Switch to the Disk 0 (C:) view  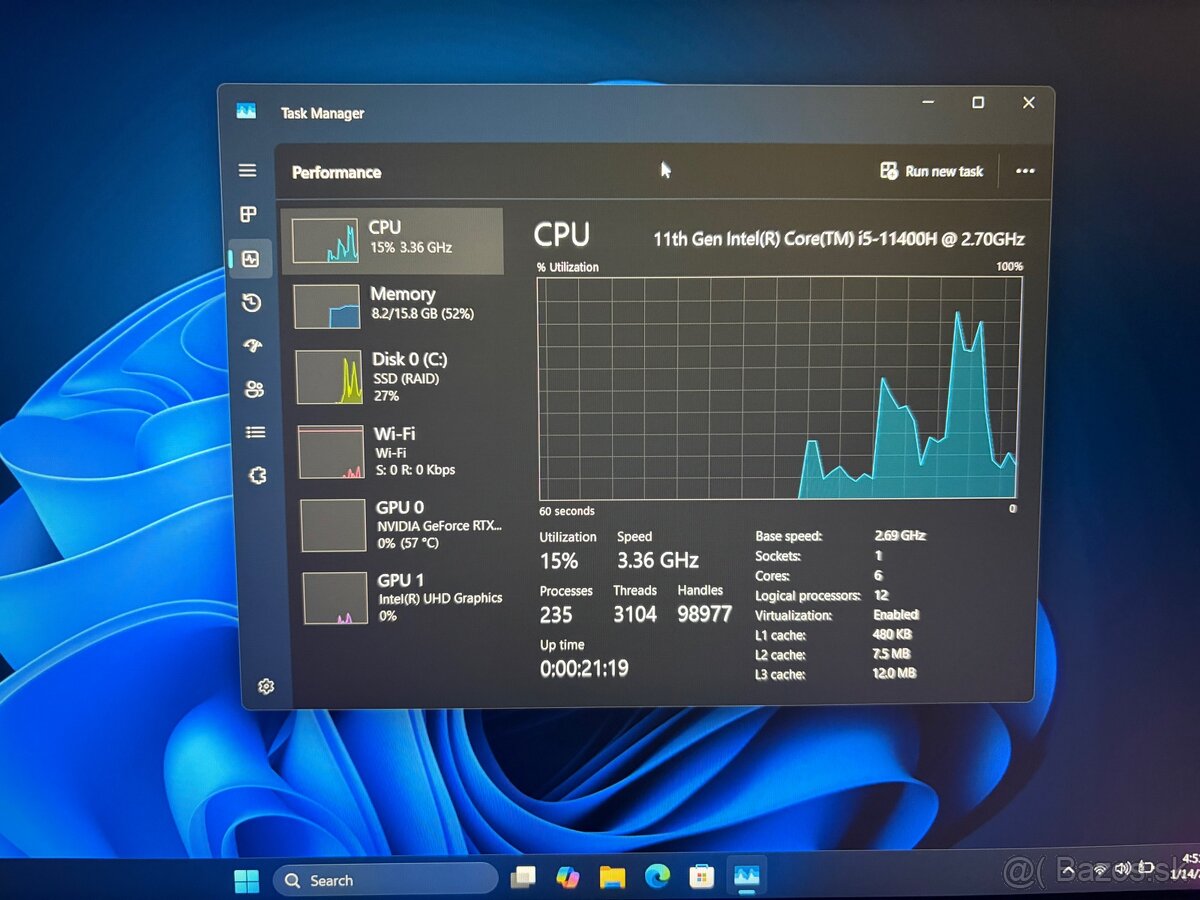[x=400, y=377]
